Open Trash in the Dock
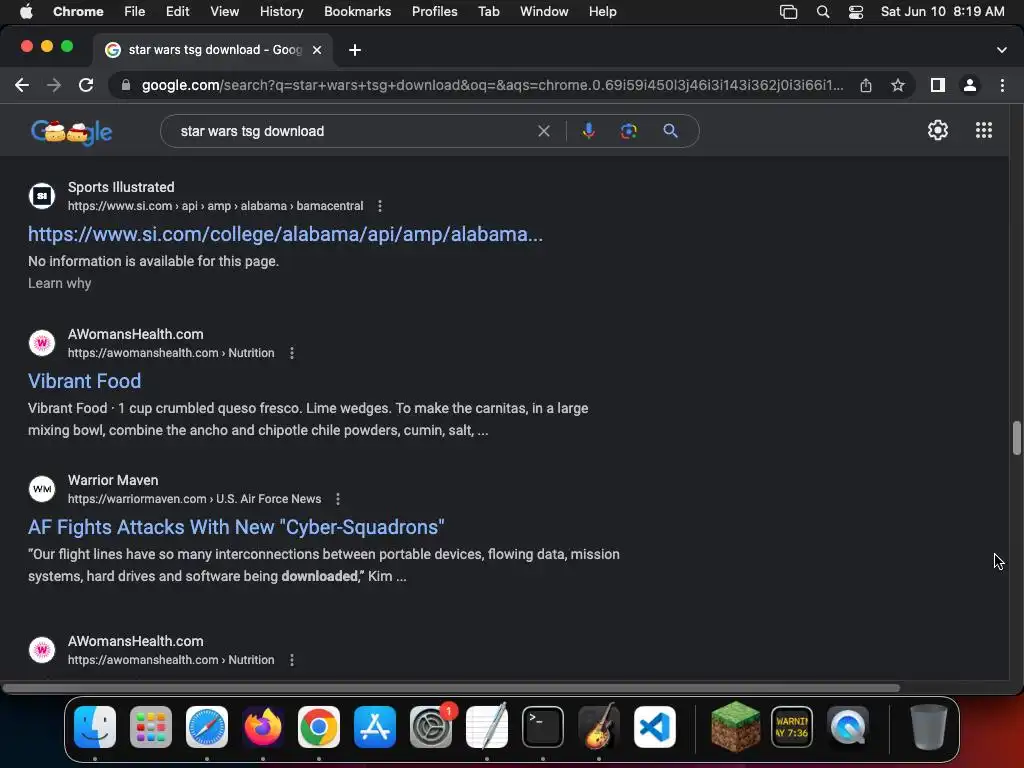 pos(928,727)
